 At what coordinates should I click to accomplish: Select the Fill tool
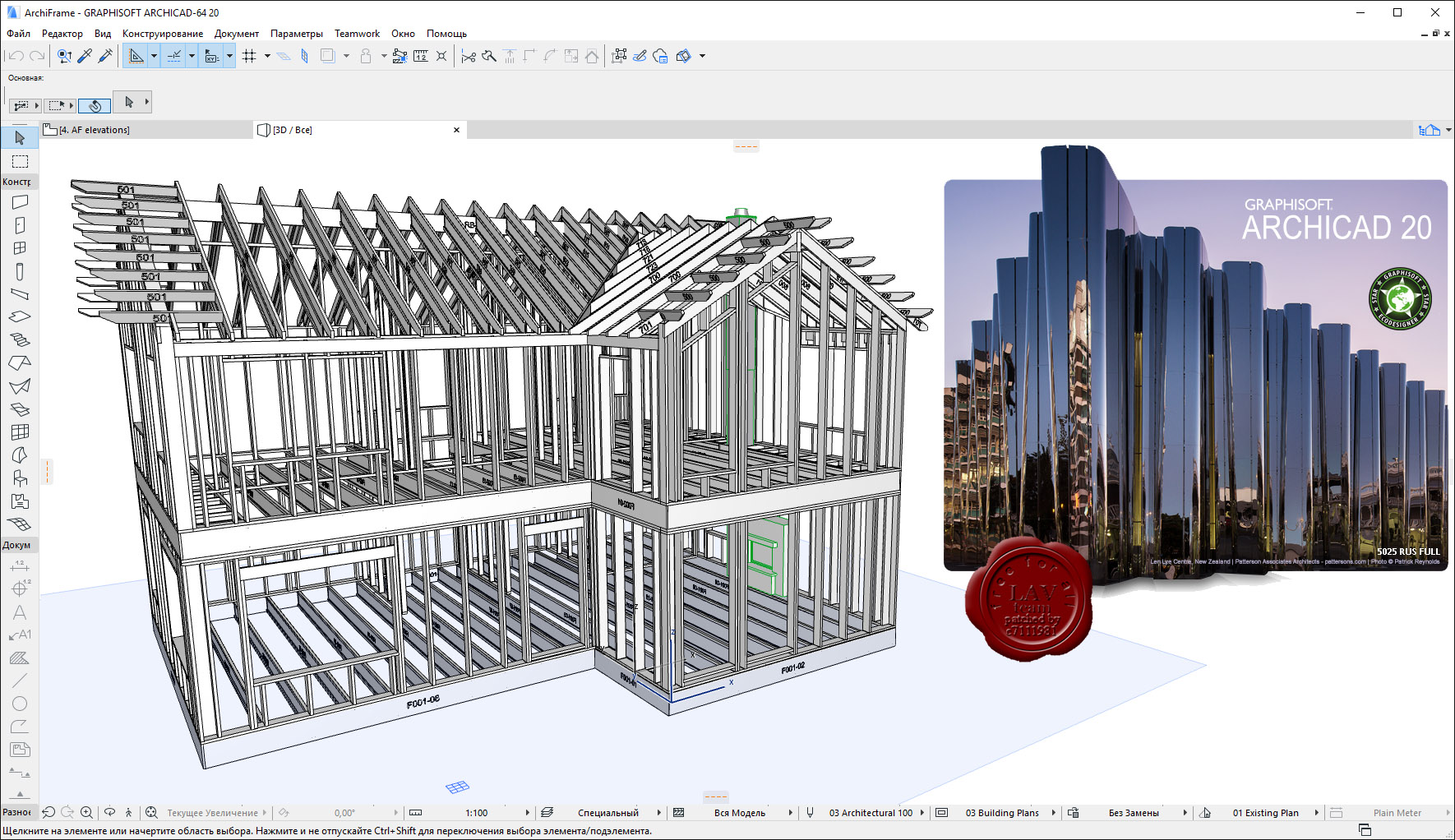point(20,658)
